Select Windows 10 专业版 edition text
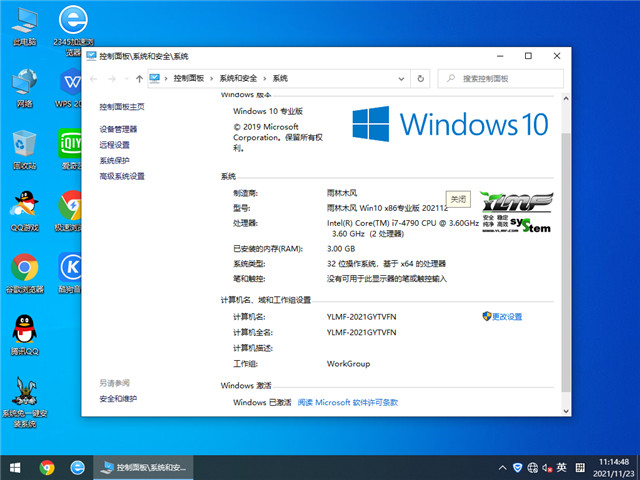 coord(268,111)
